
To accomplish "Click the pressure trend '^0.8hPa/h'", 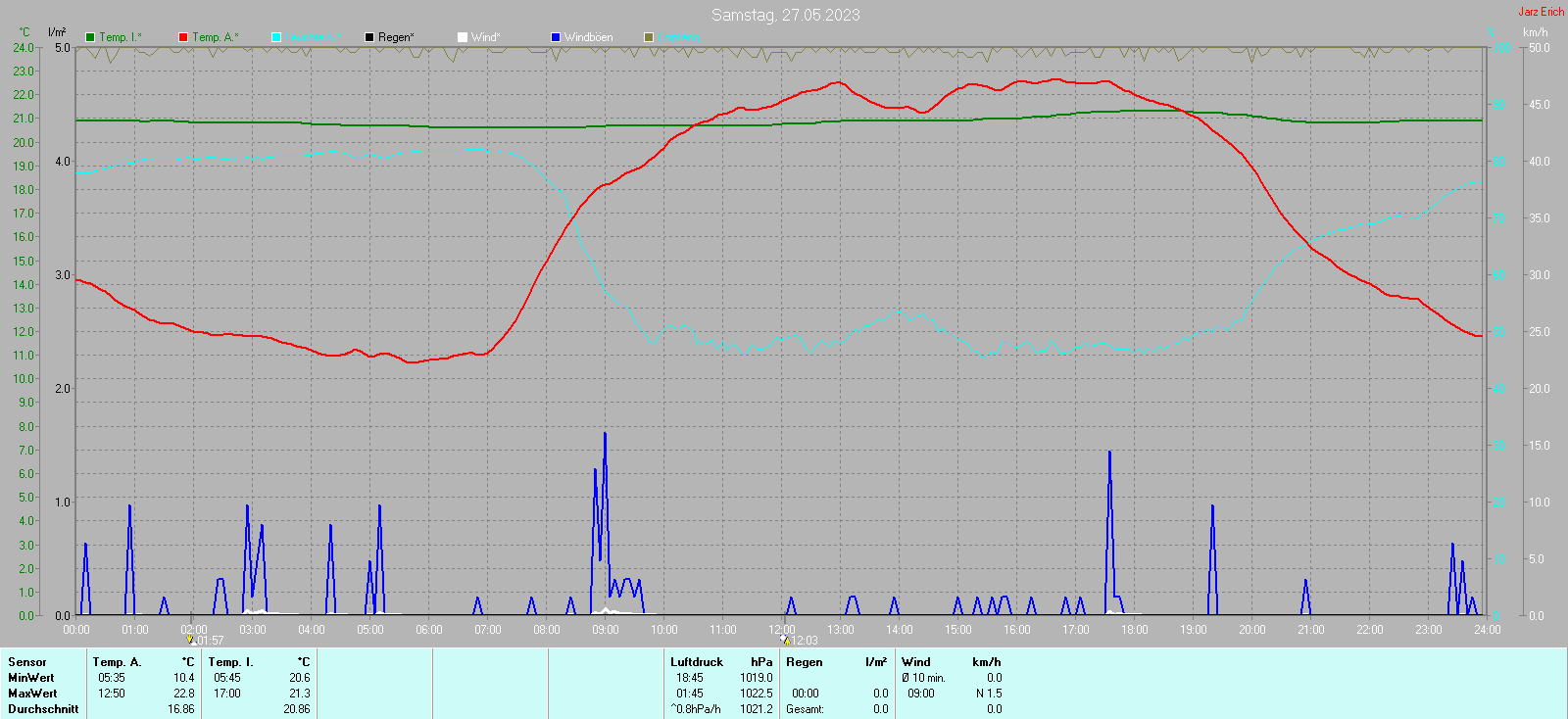I will click(x=696, y=709).
